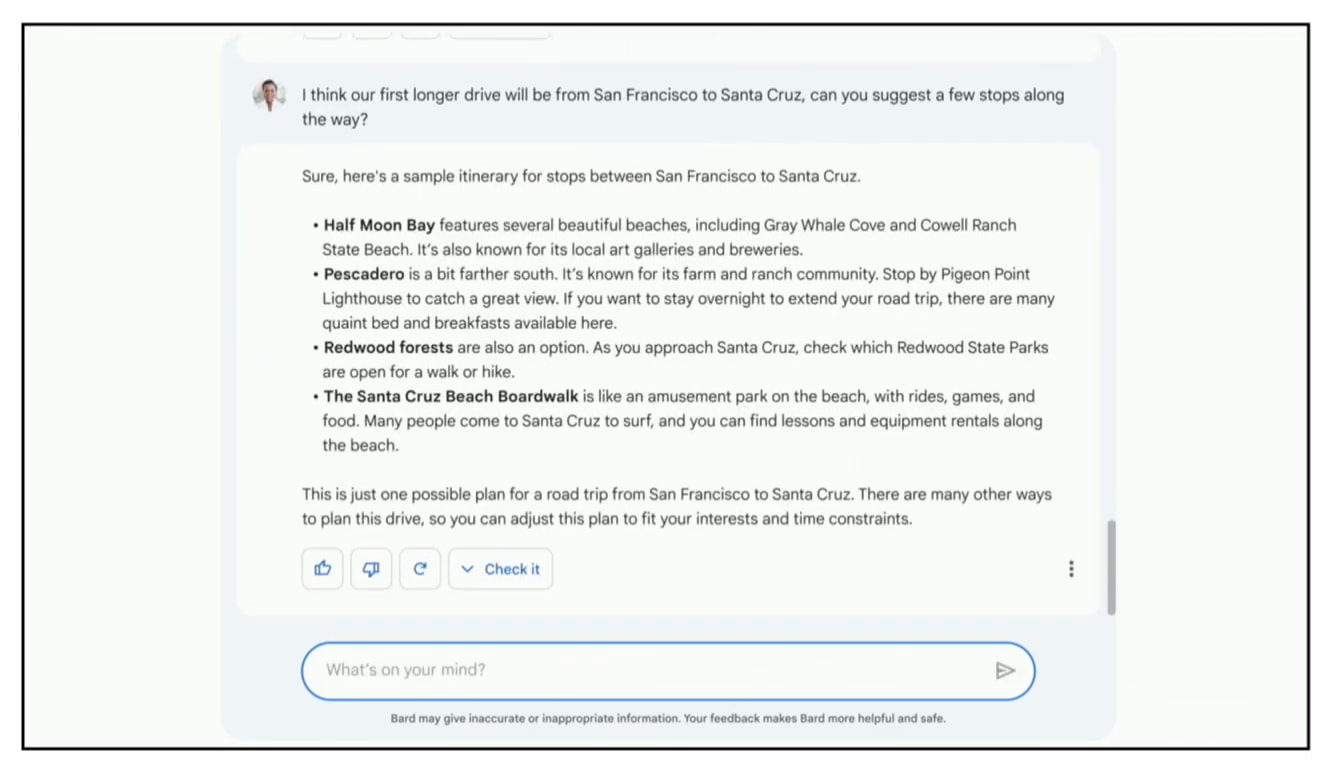The width and height of the screenshot is (1325, 775).
Task: Open the three-dot options menu on the response
Action: 1071,568
